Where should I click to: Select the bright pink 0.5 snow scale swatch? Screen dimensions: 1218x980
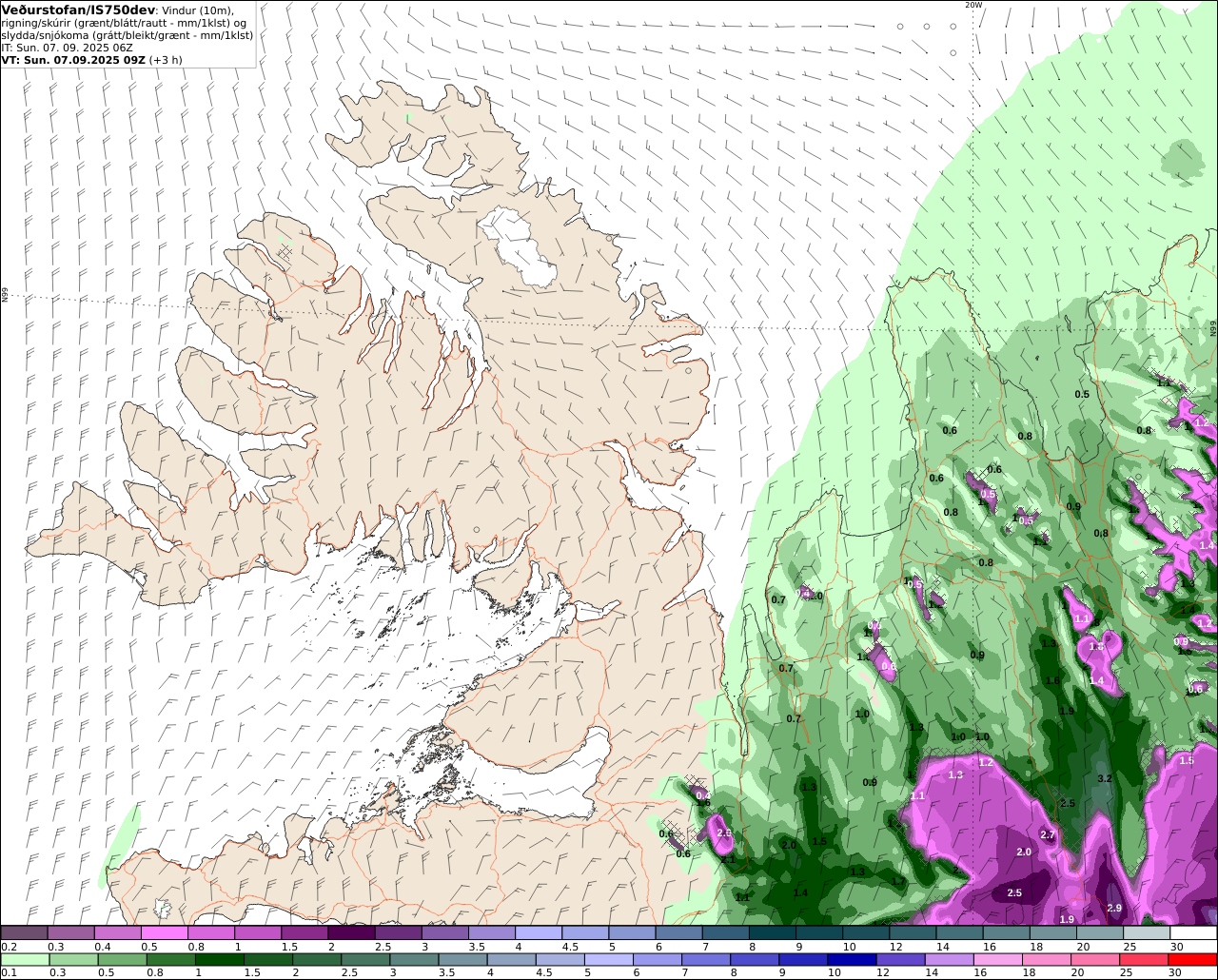(x=164, y=933)
